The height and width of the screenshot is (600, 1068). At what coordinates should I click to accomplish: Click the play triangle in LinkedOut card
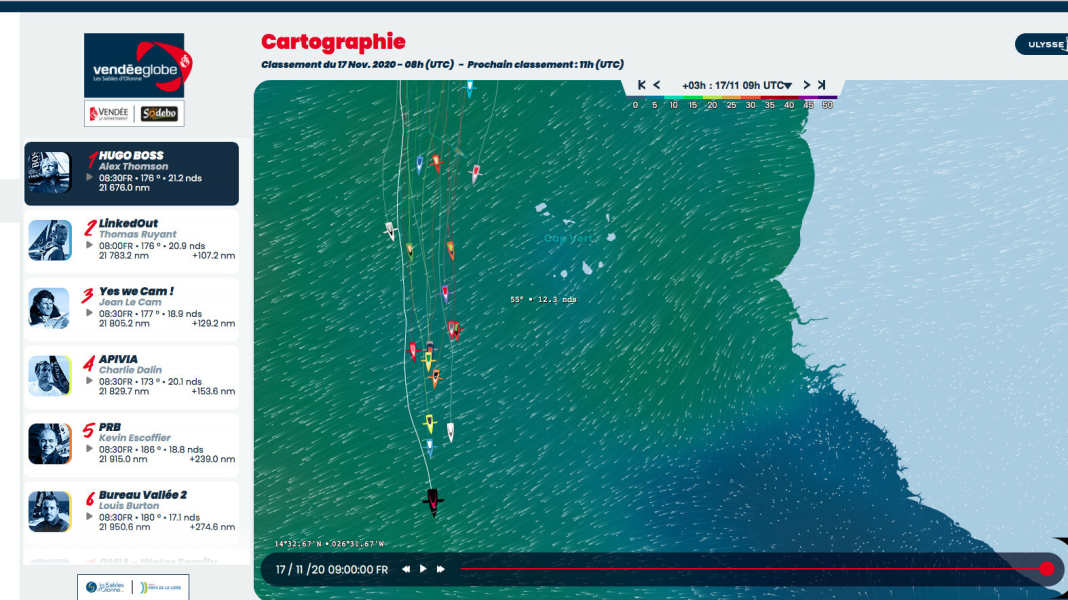[89, 245]
